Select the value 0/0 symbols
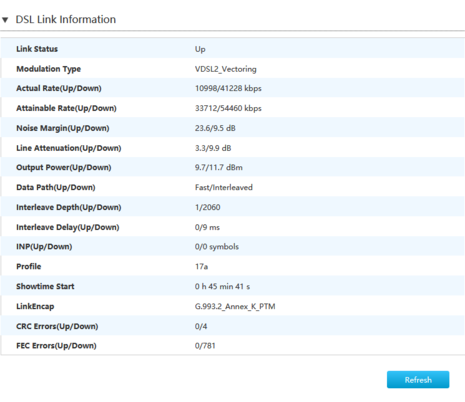 coord(217,247)
